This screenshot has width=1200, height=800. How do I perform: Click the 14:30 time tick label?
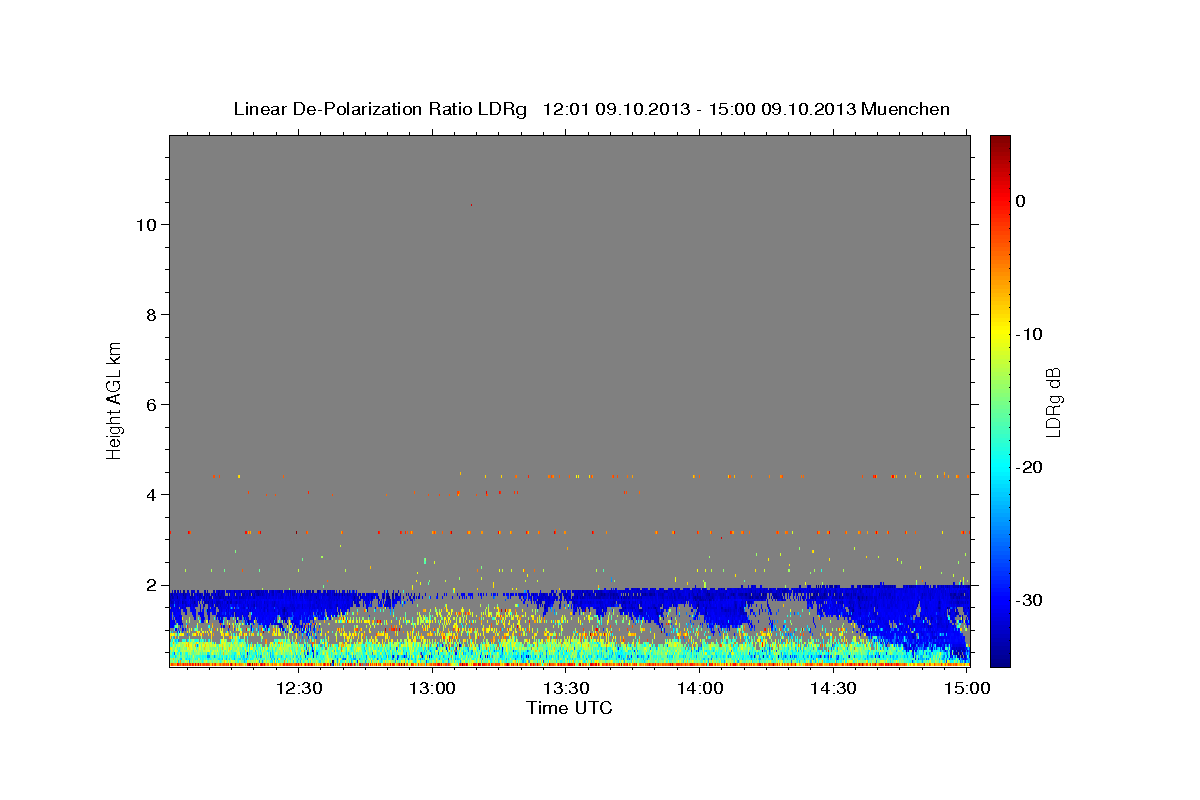click(834, 688)
